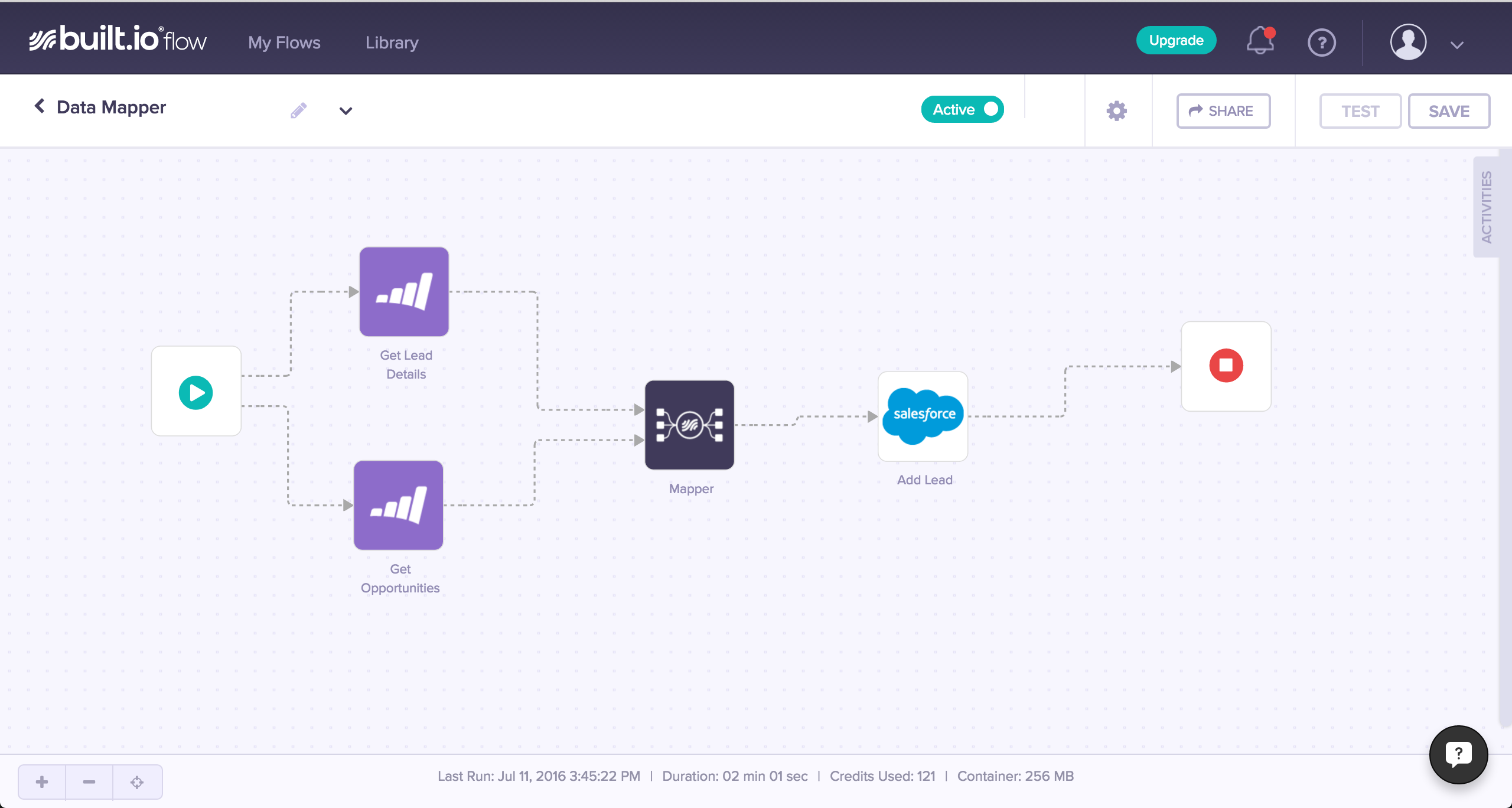Run the flow with TEST
The height and width of the screenshot is (808, 1512).
click(1360, 110)
